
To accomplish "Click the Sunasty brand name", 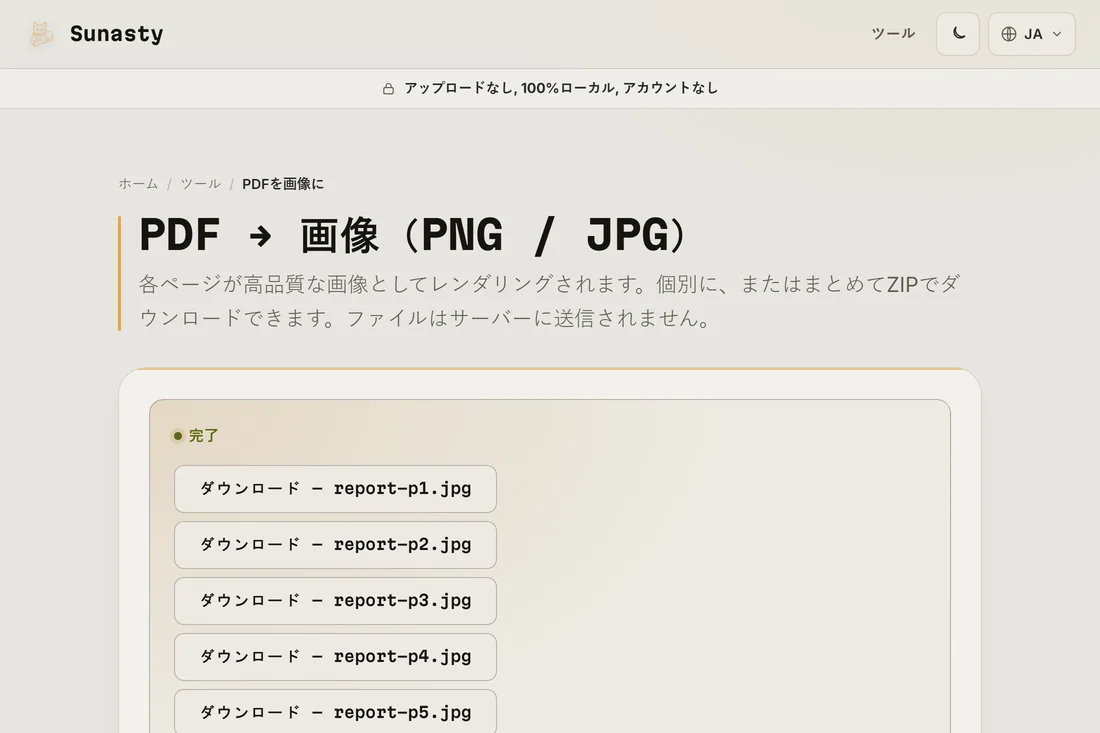I will pyautogui.click(x=116, y=34).
